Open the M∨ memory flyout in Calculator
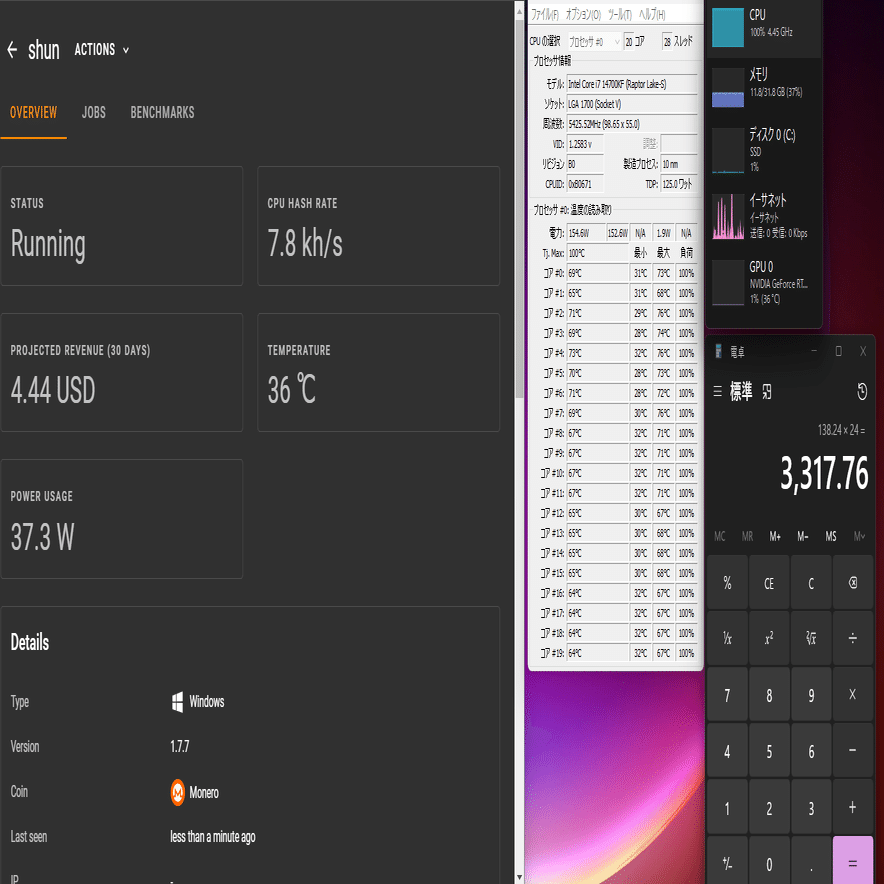The height and width of the screenshot is (884, 884). [857, 536]
